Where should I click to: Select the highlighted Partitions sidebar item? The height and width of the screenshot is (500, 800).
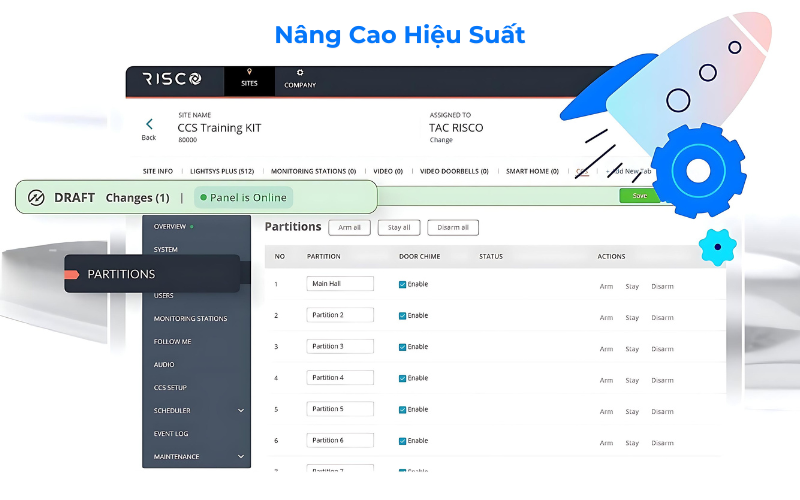pyautogui.click(x=152, y=274)
